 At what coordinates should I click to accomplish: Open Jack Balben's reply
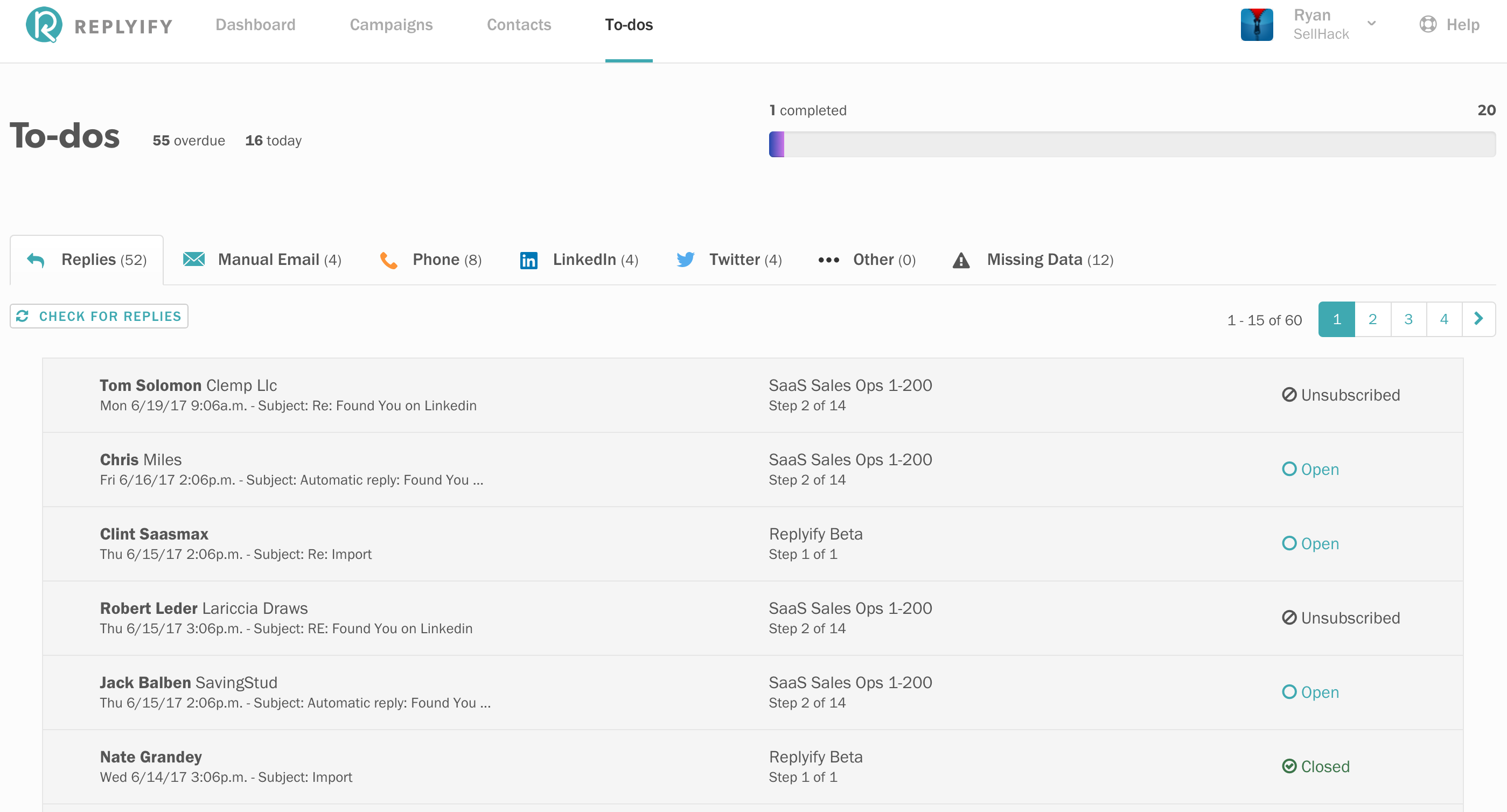click(x=752, y=692)
